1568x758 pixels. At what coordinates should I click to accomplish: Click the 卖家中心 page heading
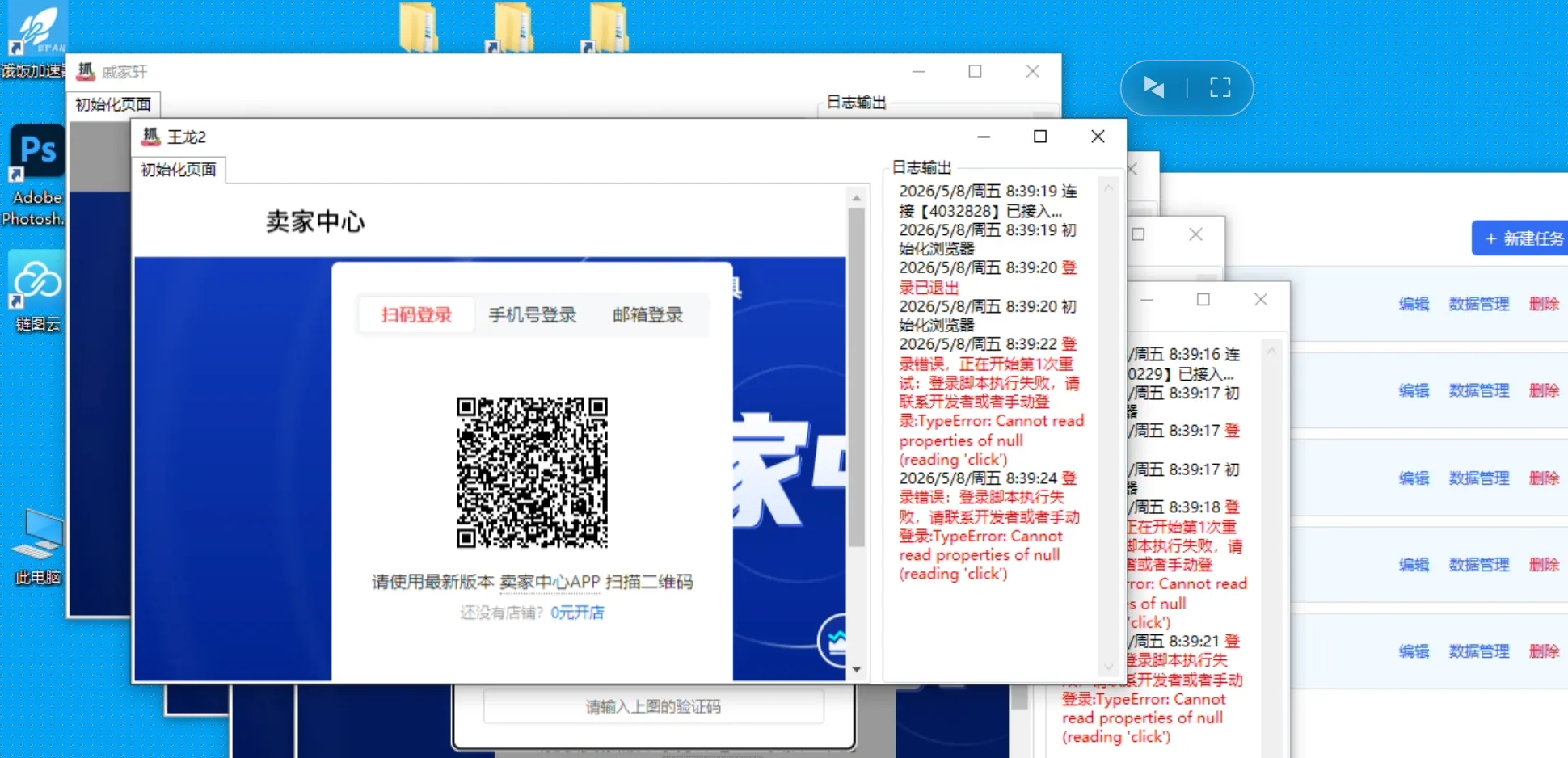[315, 222]
